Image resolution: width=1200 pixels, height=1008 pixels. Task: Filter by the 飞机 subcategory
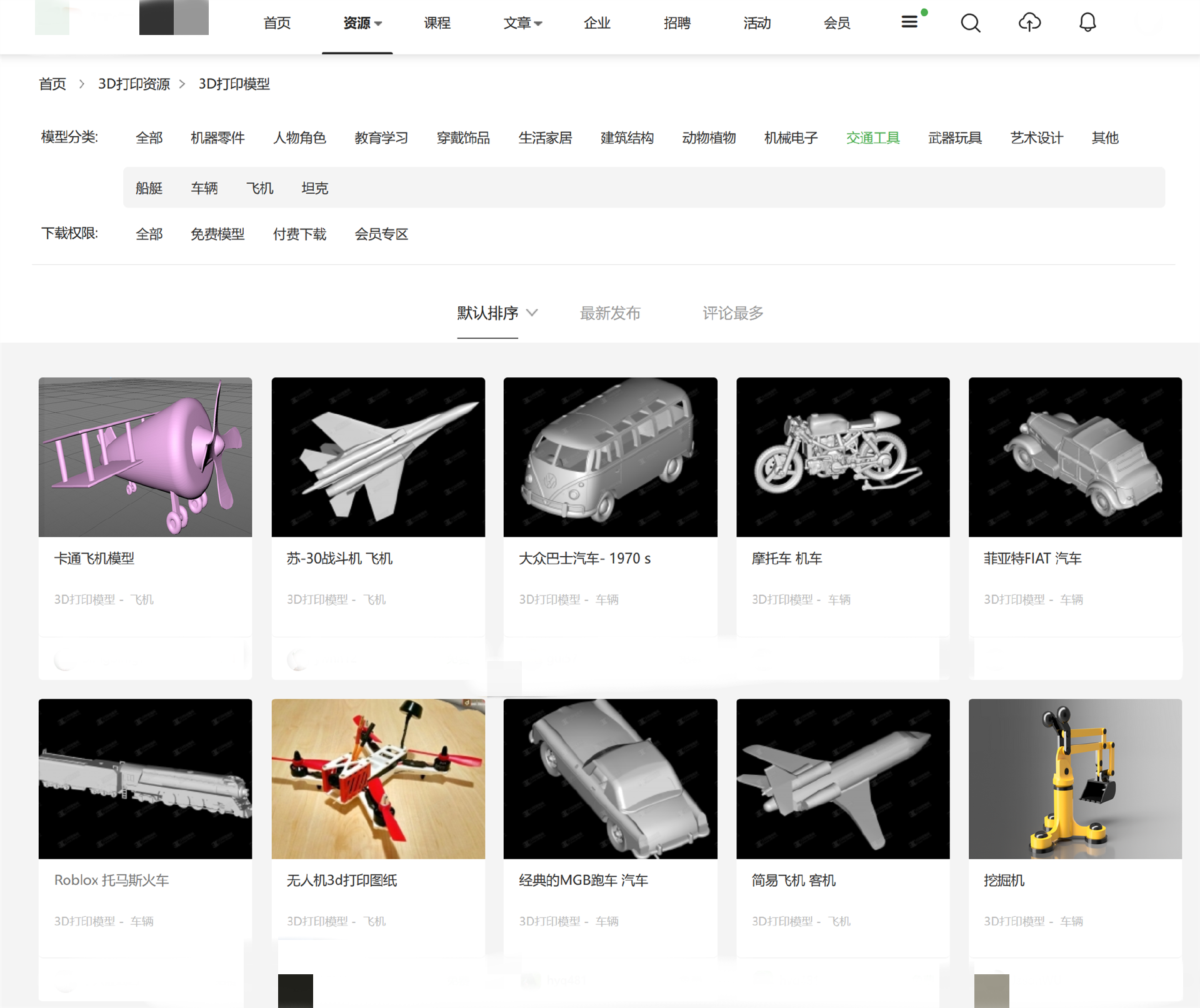(259, 187)
